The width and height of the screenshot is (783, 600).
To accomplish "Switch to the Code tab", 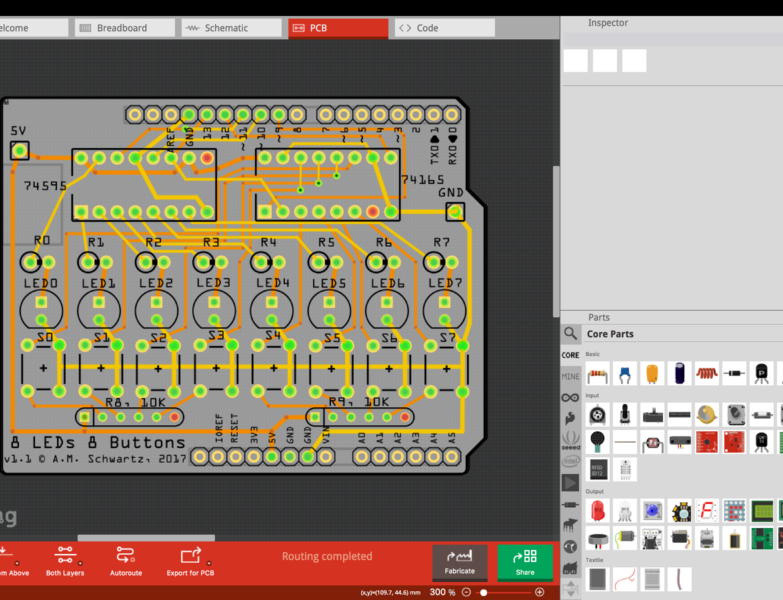I will click(445, 28).
